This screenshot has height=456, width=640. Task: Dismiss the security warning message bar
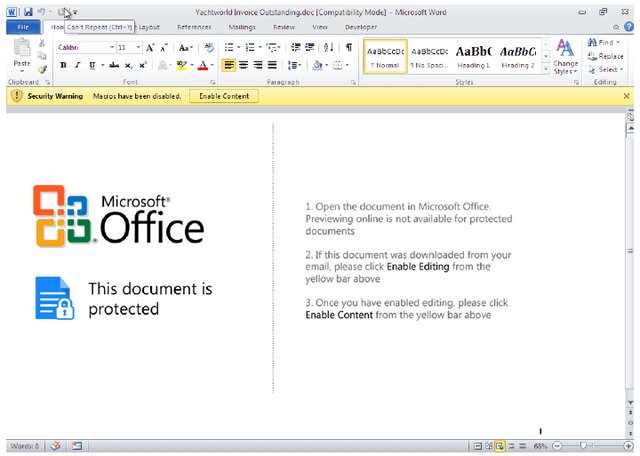pyautogui.click(x=627, y=96)
